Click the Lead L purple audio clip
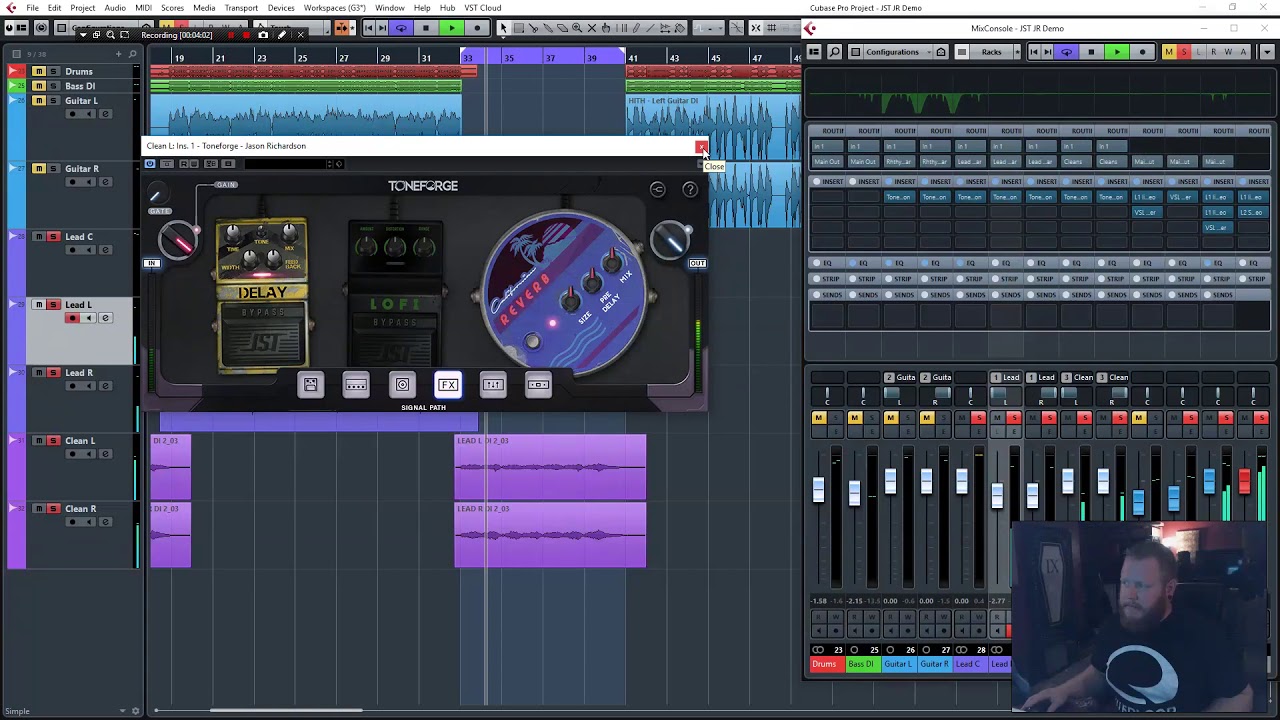 tap(550, 466)
